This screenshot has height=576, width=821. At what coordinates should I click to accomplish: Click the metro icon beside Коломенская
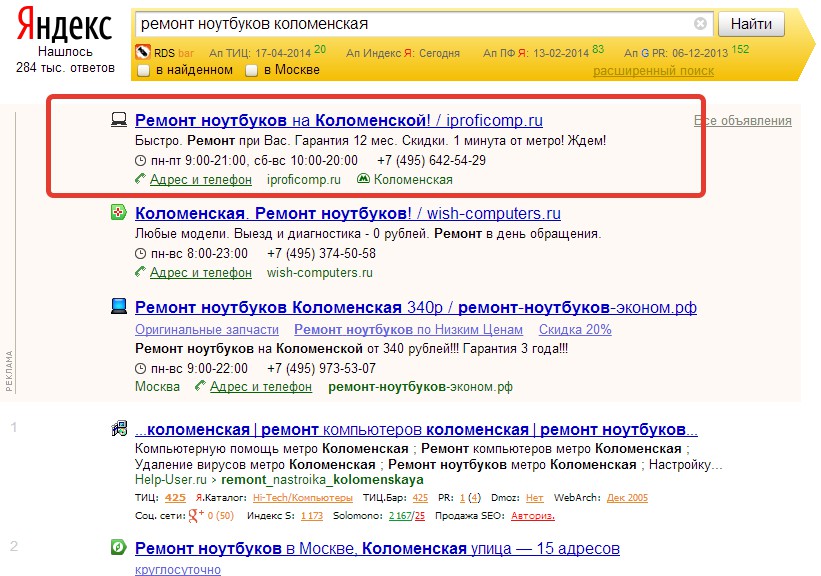[363, 179]
